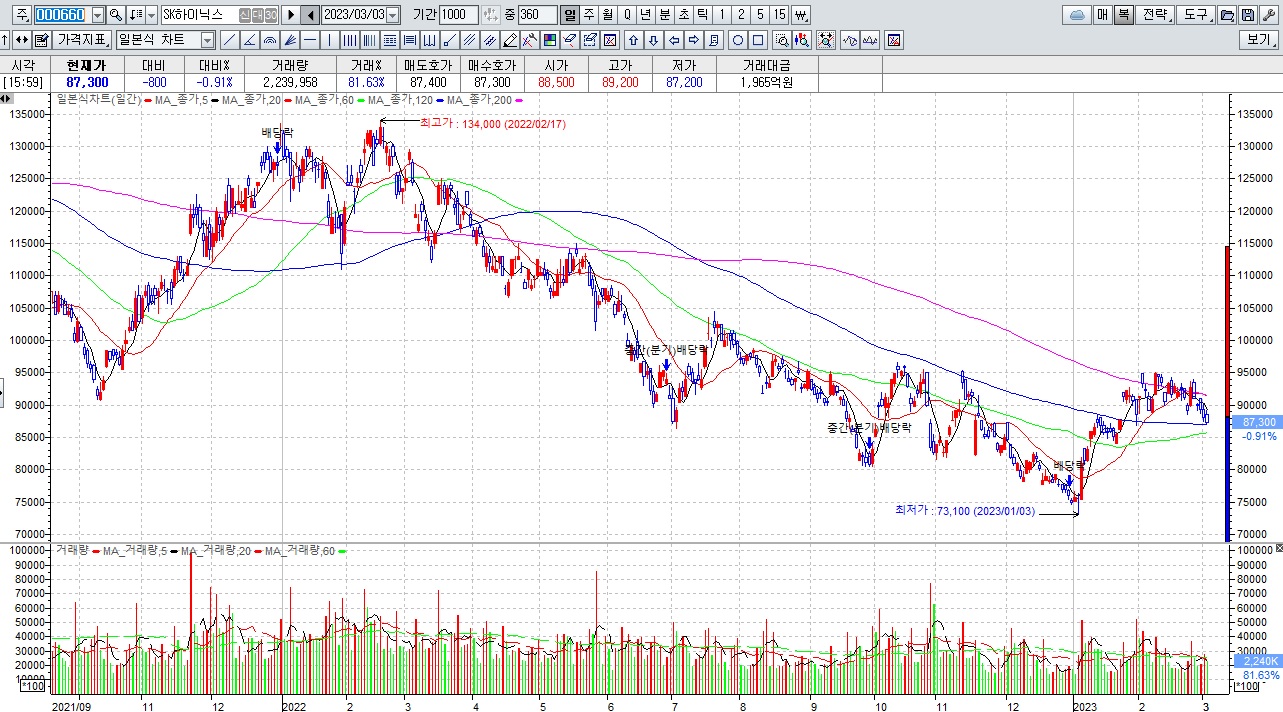Click the up arrow marker icon
This screenshot has height=712, width=1283.
(x=633, y=40)
